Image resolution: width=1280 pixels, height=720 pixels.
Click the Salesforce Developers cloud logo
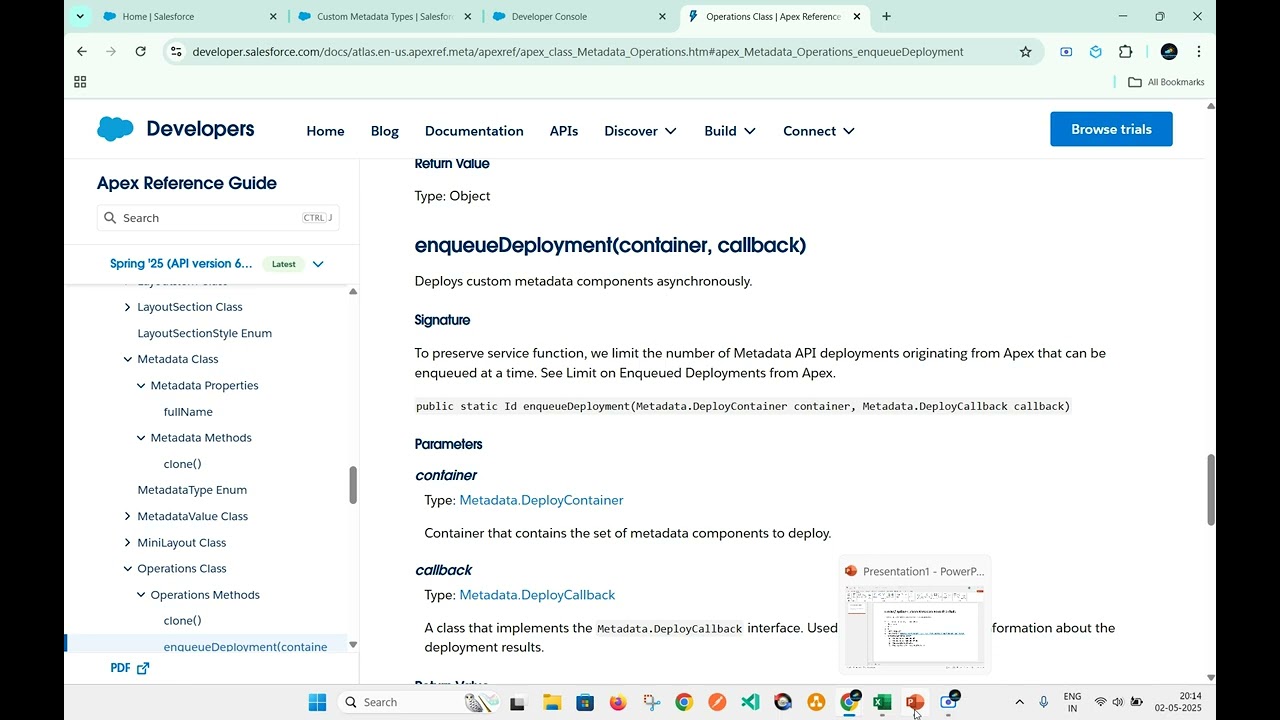coord(115,129)
